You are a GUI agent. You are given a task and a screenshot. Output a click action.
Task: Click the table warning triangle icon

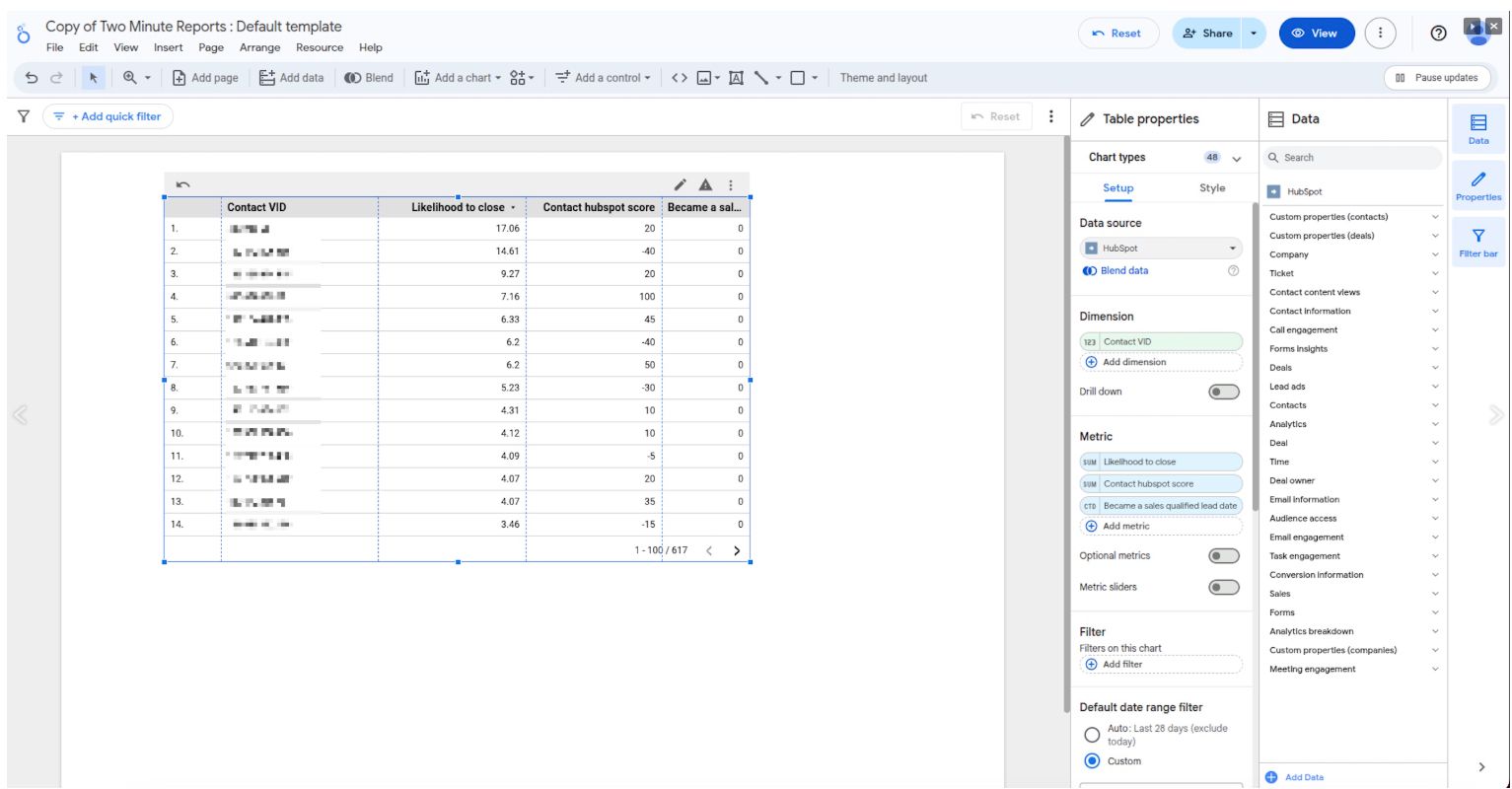pyautogui.click(x=705, y=184)
